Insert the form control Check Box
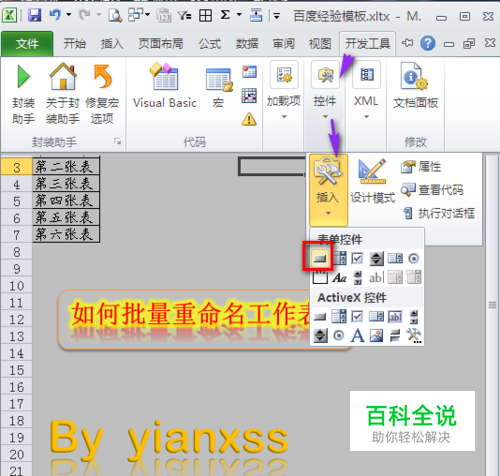 [x=357, y=258]
